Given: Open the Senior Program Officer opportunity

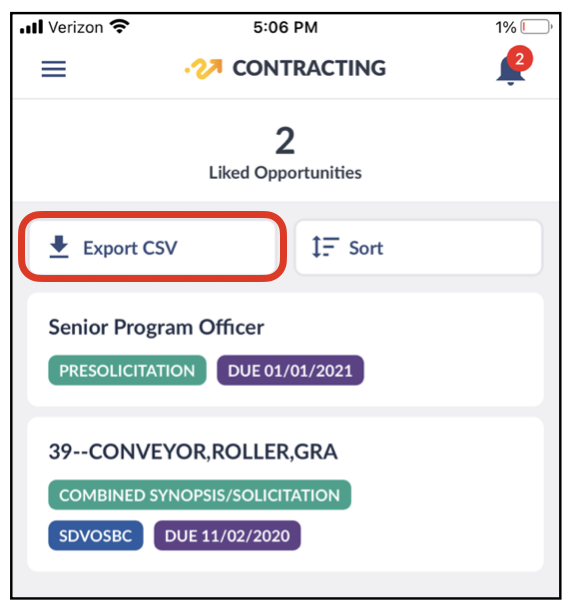Looking at the screenshot, I should pyautogui.click(x=285, y=349).
